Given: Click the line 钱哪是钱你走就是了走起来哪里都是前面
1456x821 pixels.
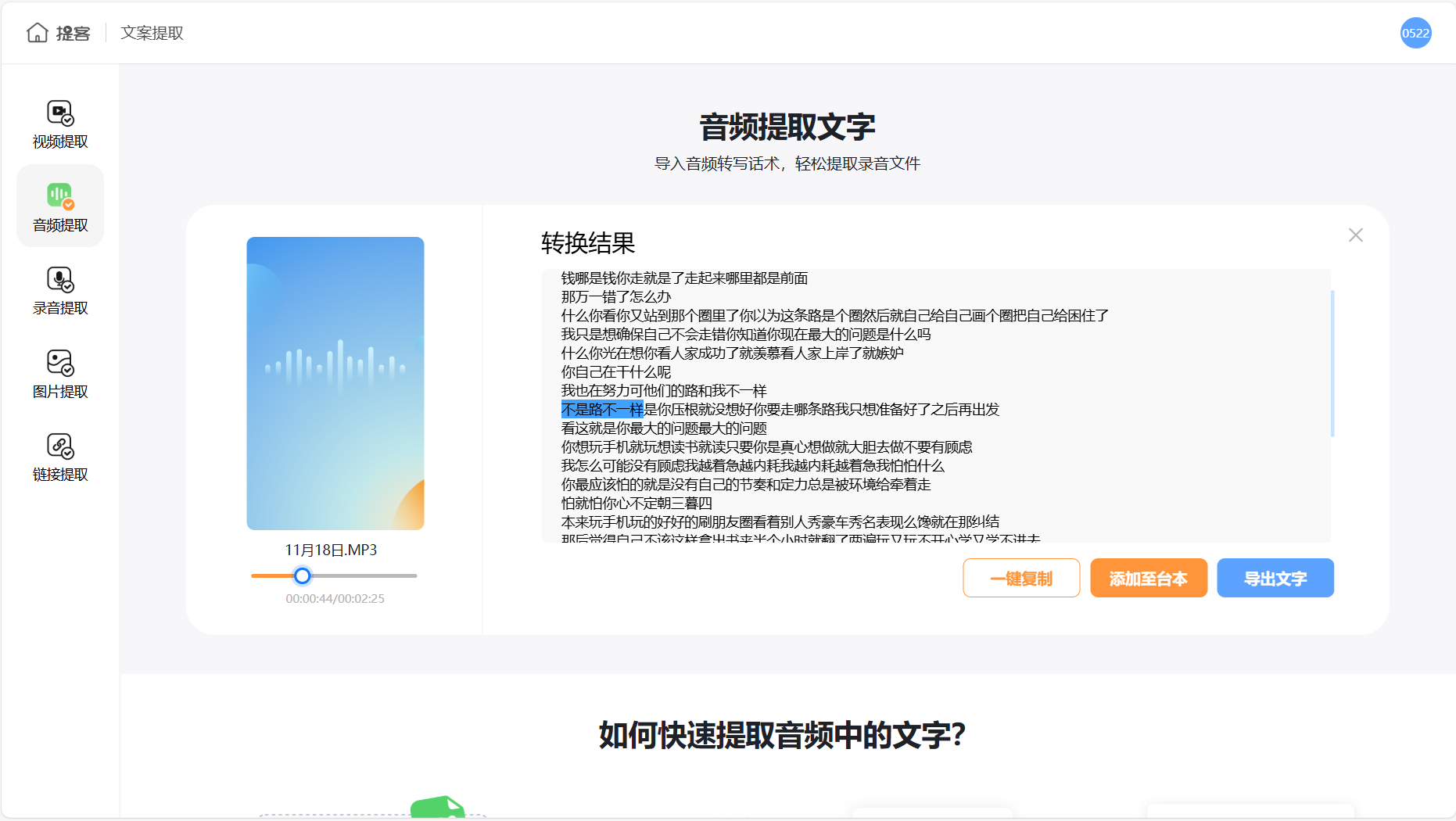Looking at the screenshot, I should click(x=684, y=278).
